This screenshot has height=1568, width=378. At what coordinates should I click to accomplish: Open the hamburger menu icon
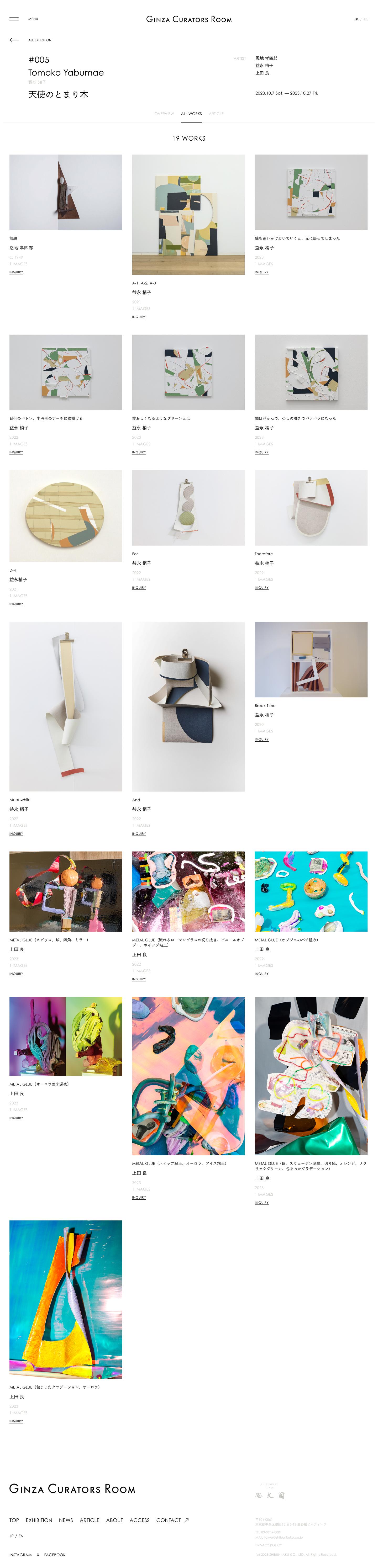point(14,19)
